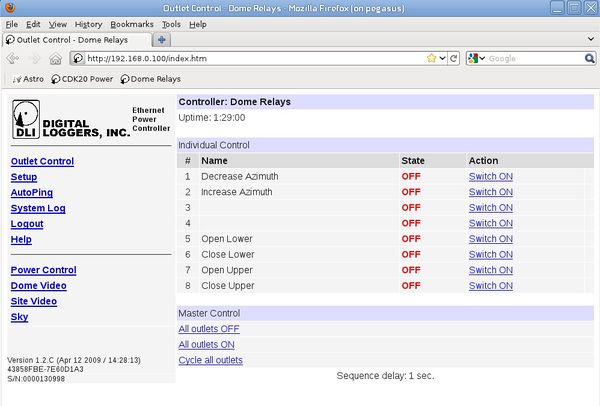Viewport: 600px width, 406px height.
Task: Open the Tools menu
Action: pyautogui.click(x=171, y=24)
